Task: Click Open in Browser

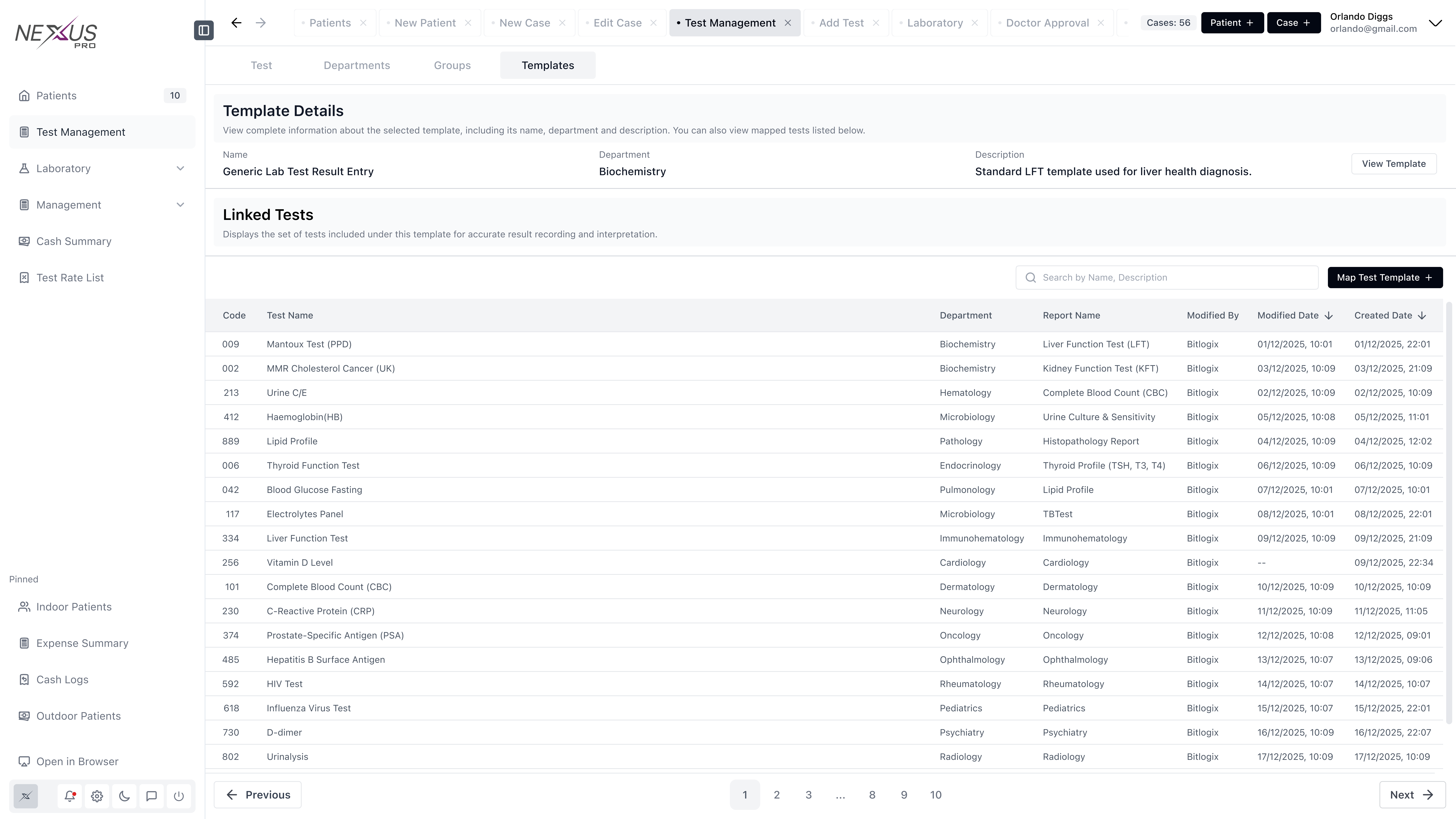Action: coord(102,761)
